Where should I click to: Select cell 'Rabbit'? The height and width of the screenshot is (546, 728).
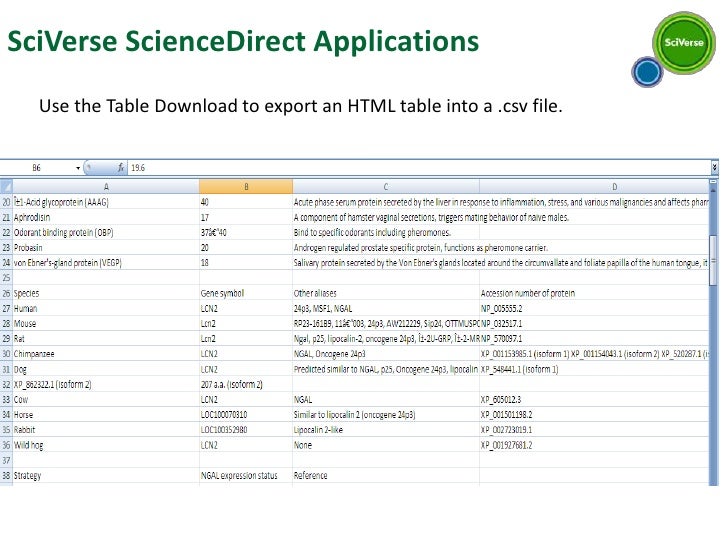click(x=106, y=430)
